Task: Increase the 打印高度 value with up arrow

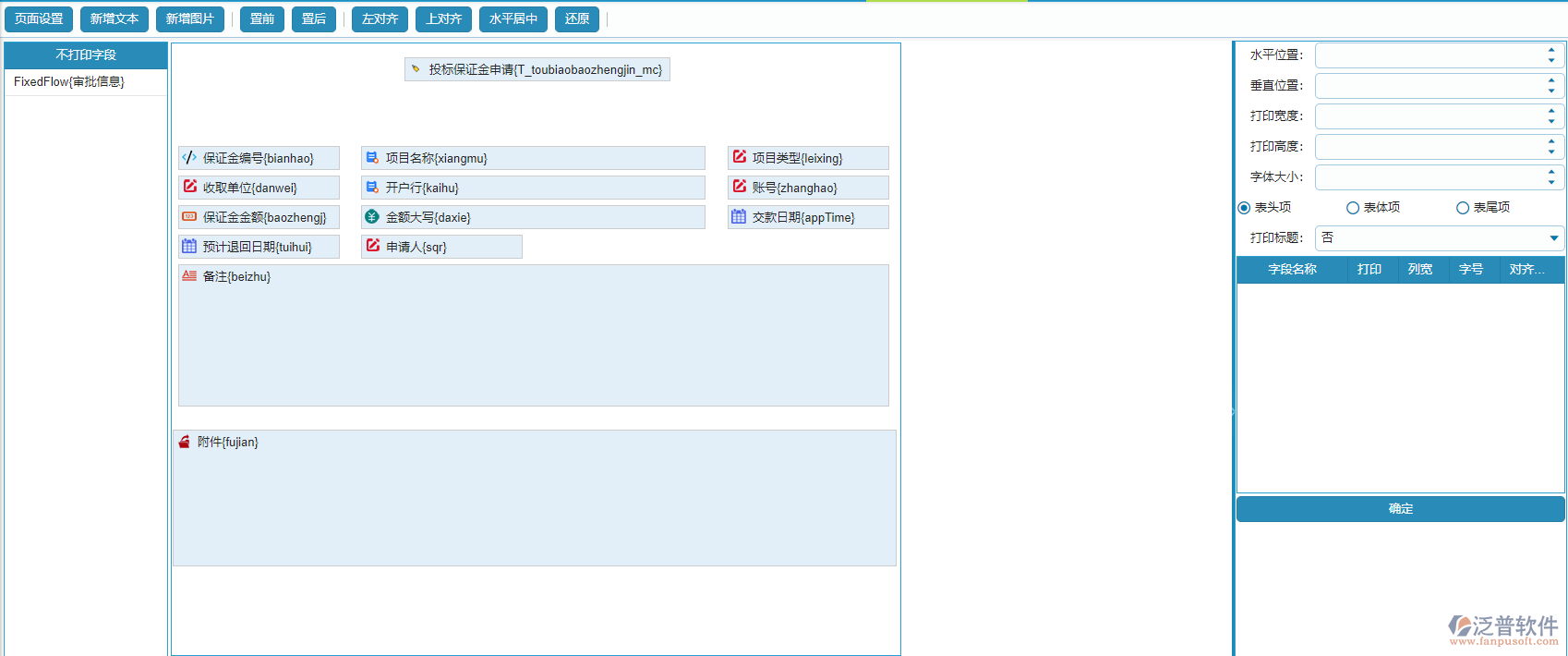Action: click(x=1551, y=141)
